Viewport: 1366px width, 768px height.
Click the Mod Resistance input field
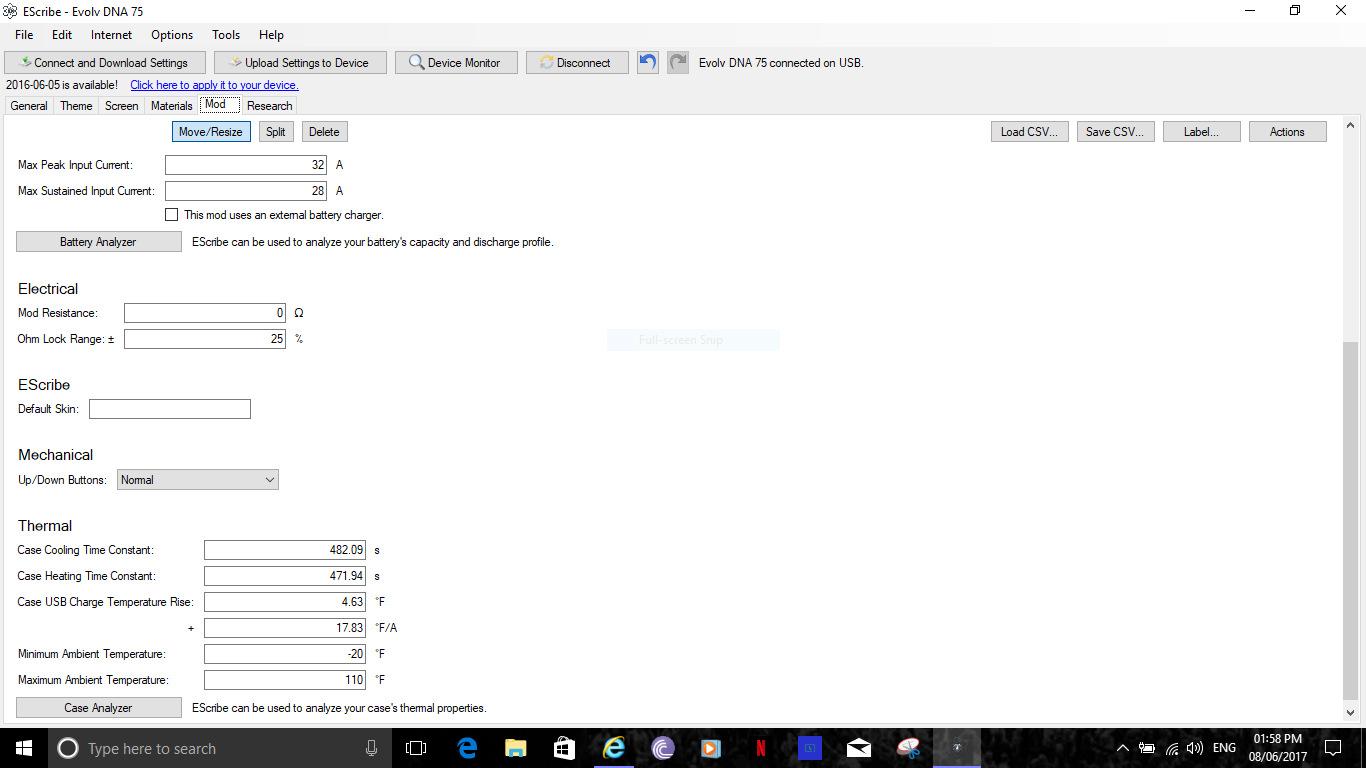point(205,313)
